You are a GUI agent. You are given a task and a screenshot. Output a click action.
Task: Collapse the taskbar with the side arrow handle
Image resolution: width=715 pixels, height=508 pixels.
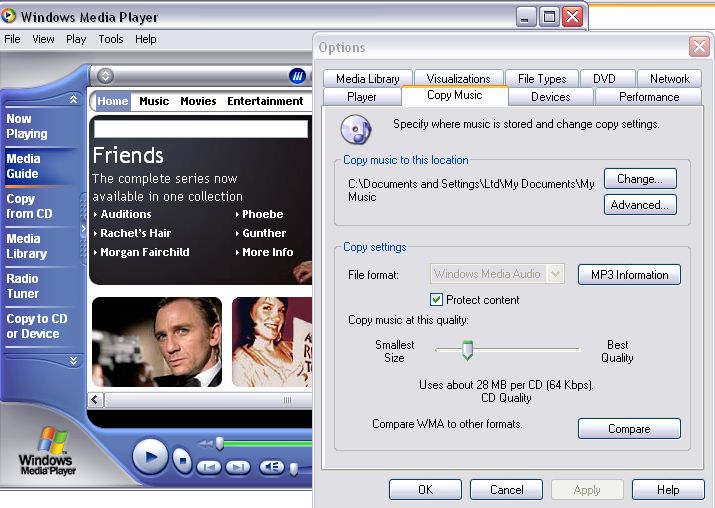(83, 229)
